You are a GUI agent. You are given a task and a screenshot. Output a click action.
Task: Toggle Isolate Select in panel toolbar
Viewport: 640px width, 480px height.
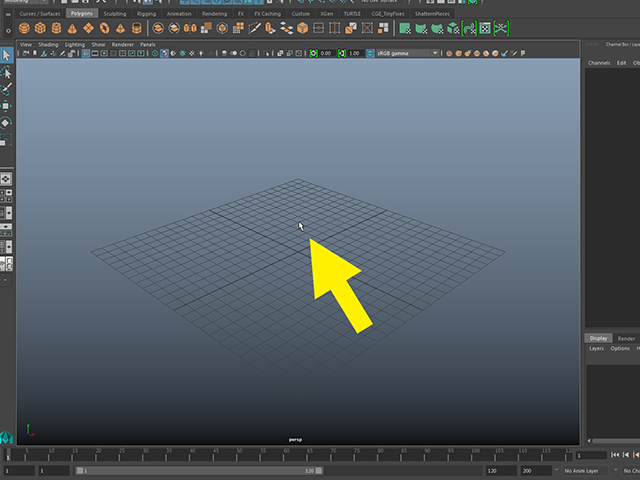tap(266, 53)
